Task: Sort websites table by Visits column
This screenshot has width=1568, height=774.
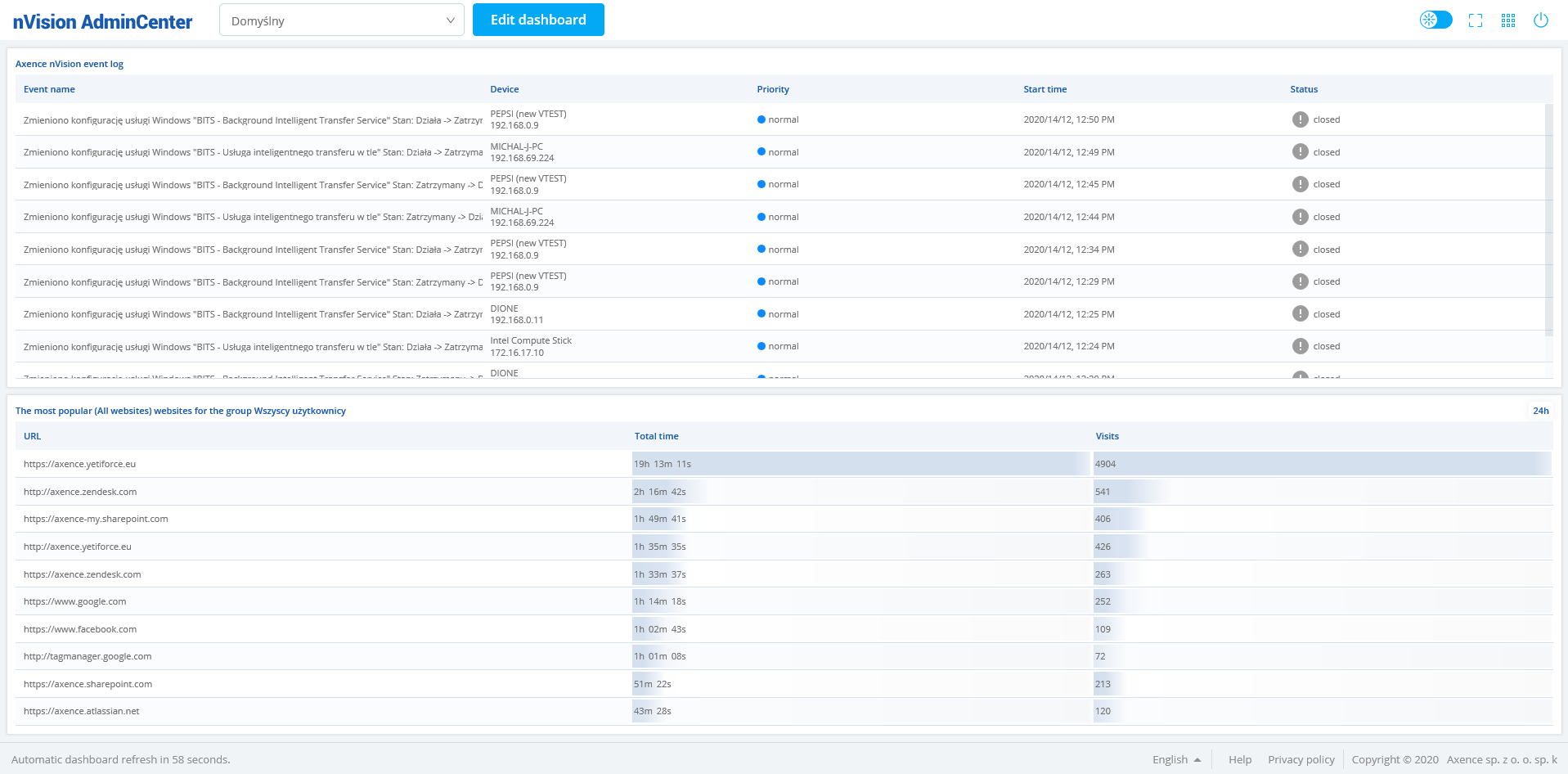Action: pos(1107,436)
